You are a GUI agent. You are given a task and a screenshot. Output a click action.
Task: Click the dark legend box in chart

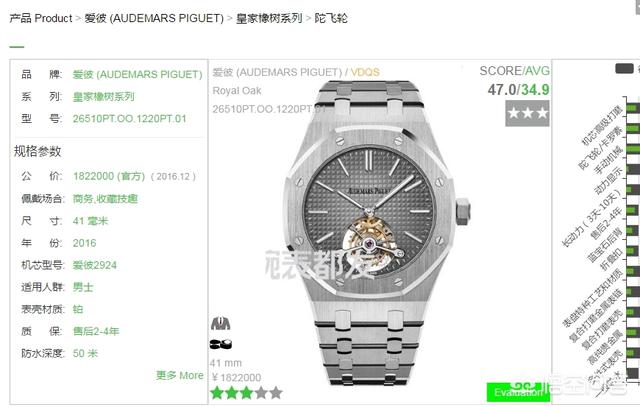tap(624, 69)
